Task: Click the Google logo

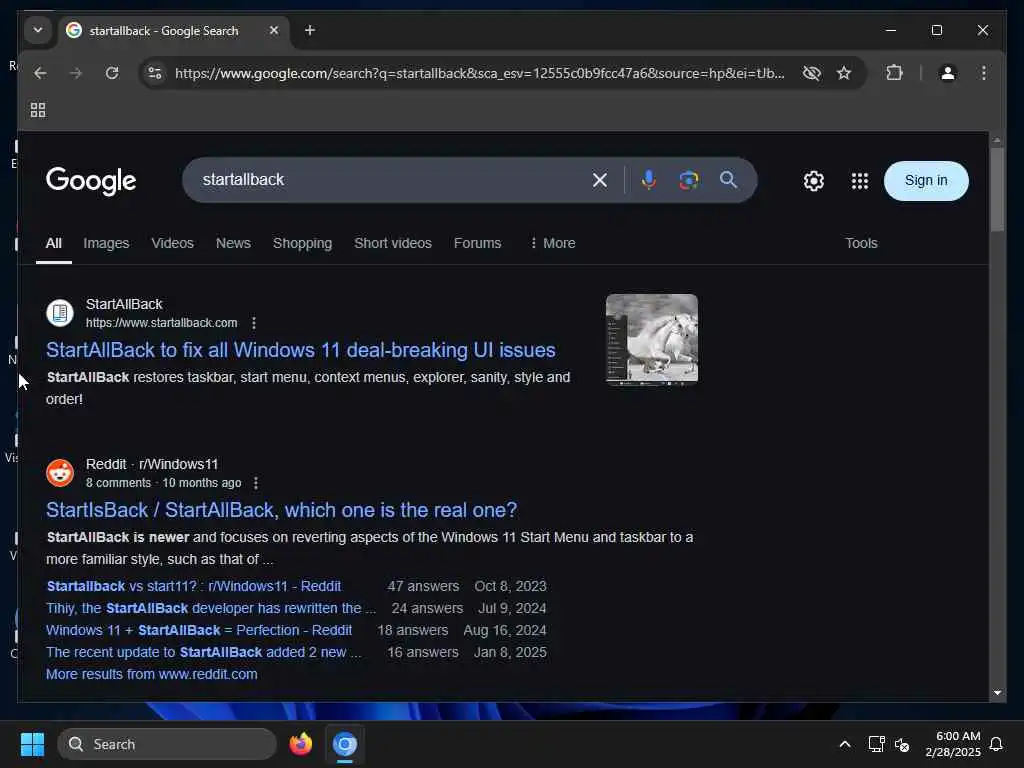Action: (91, 180)
